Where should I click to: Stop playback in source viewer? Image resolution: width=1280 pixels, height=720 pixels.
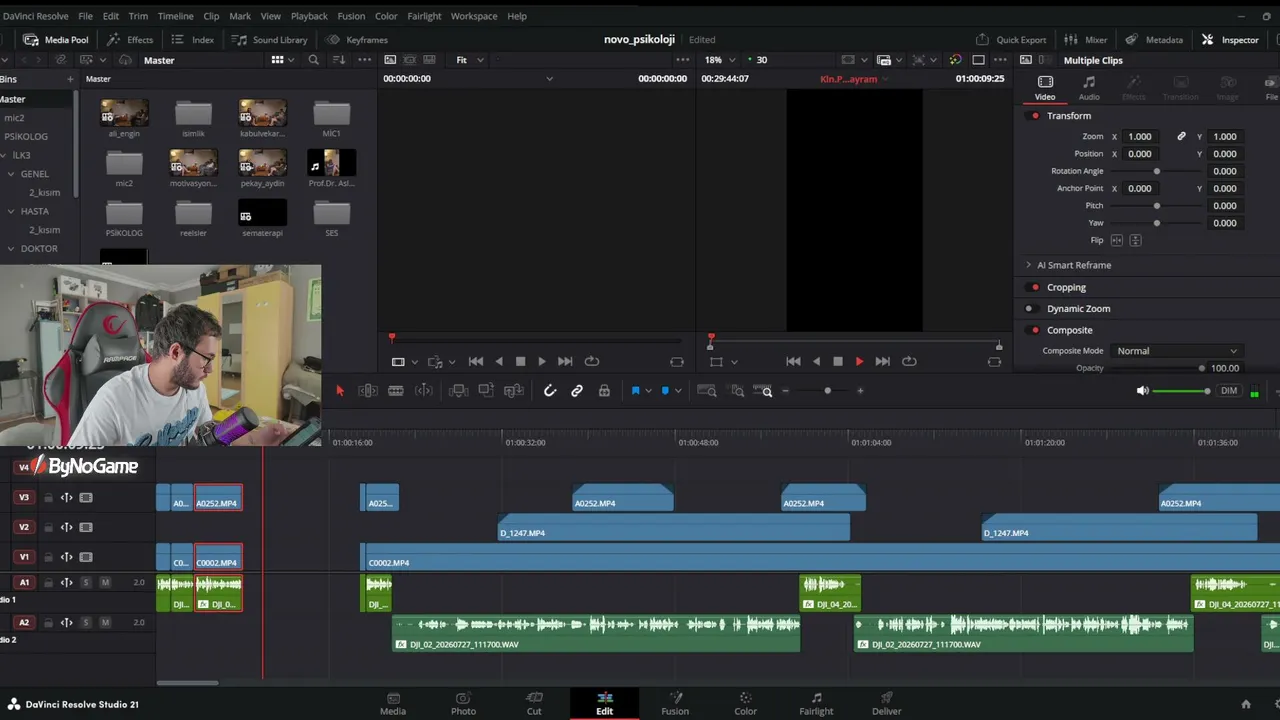coord(520,361)
